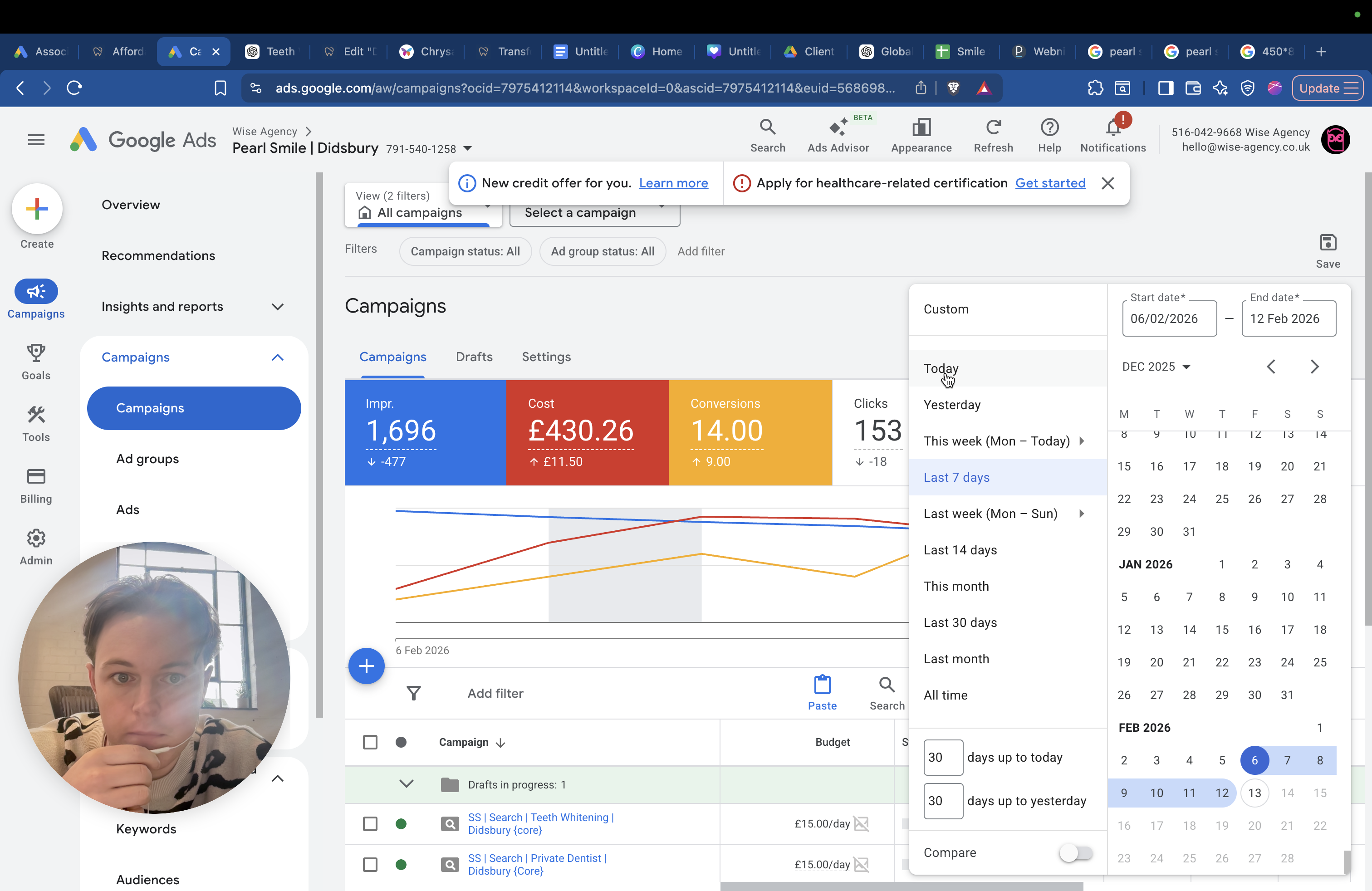Screen dimensions: 1372x891
Task: Expand the Drafts in progress row
Action: click(407, 784)
